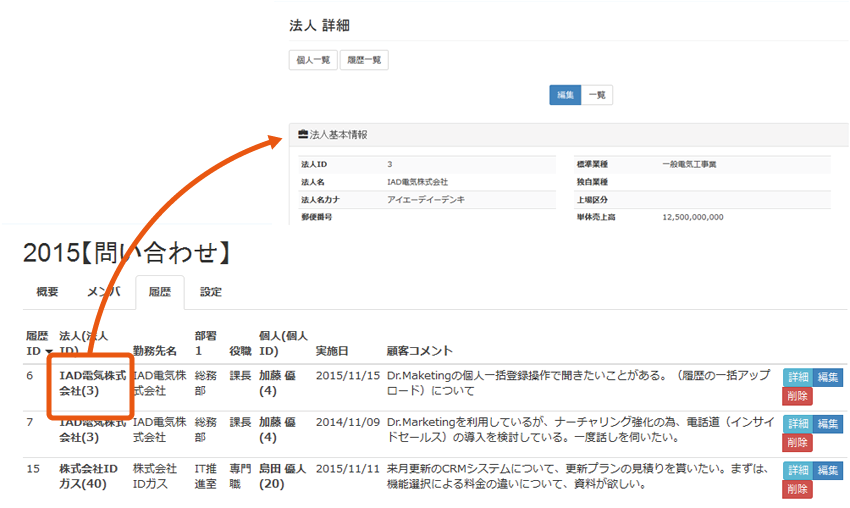This screenshot has width=850, height=508.
Task: Click 詳細 for history ID 6
Action: pos(798,377)
